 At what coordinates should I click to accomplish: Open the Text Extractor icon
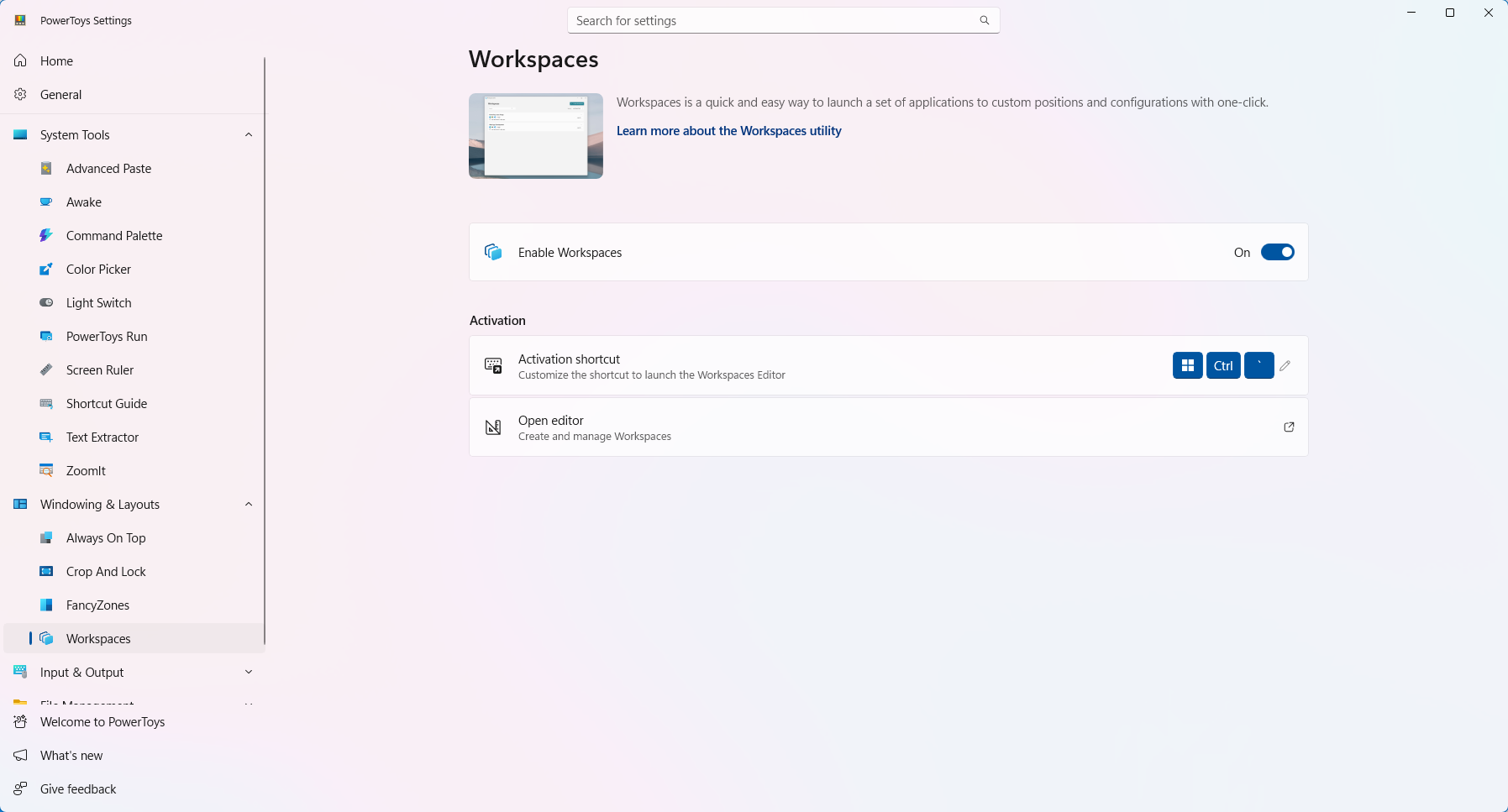tap(46, 437)
